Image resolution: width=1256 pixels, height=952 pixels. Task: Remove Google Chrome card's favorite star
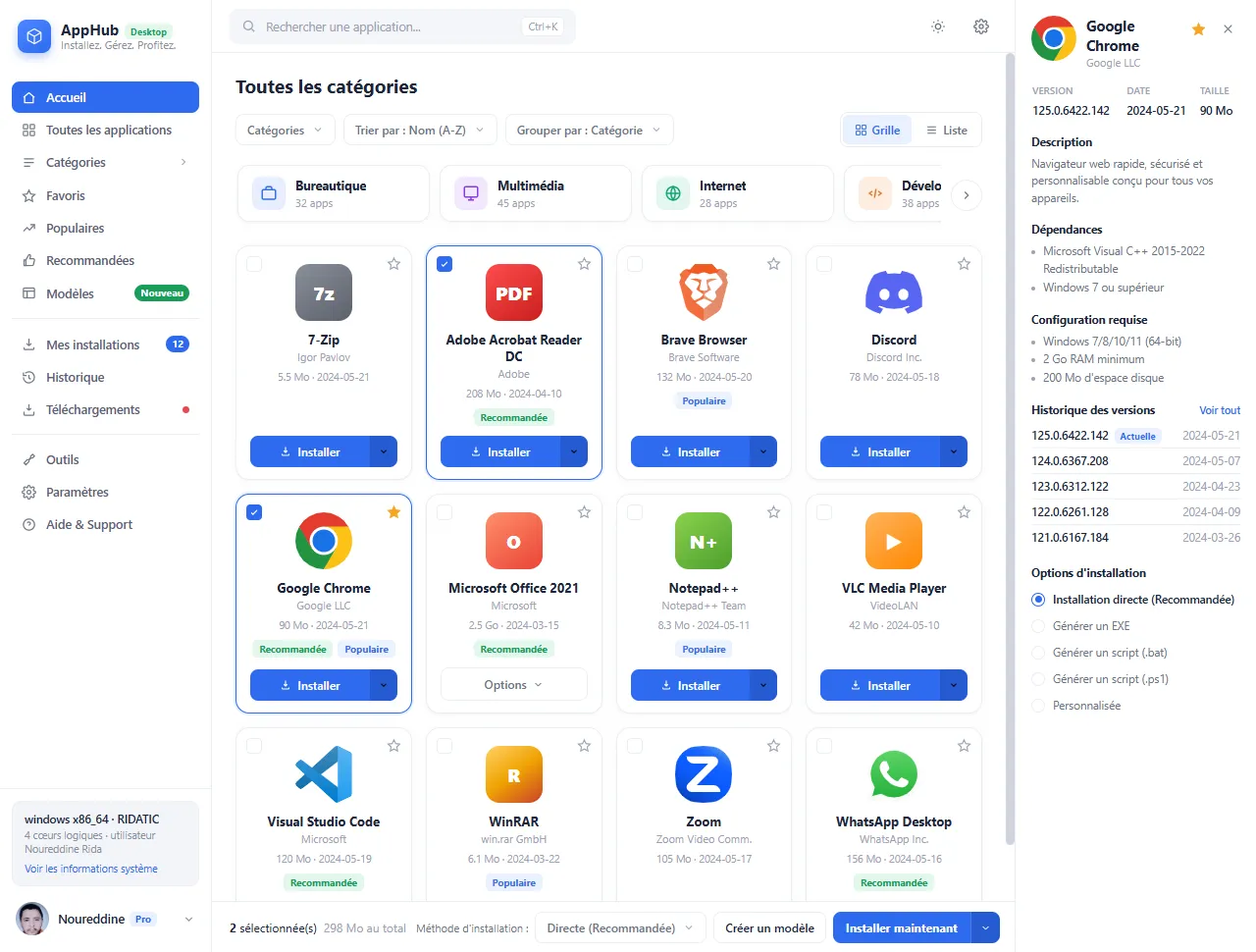(393, 512)
